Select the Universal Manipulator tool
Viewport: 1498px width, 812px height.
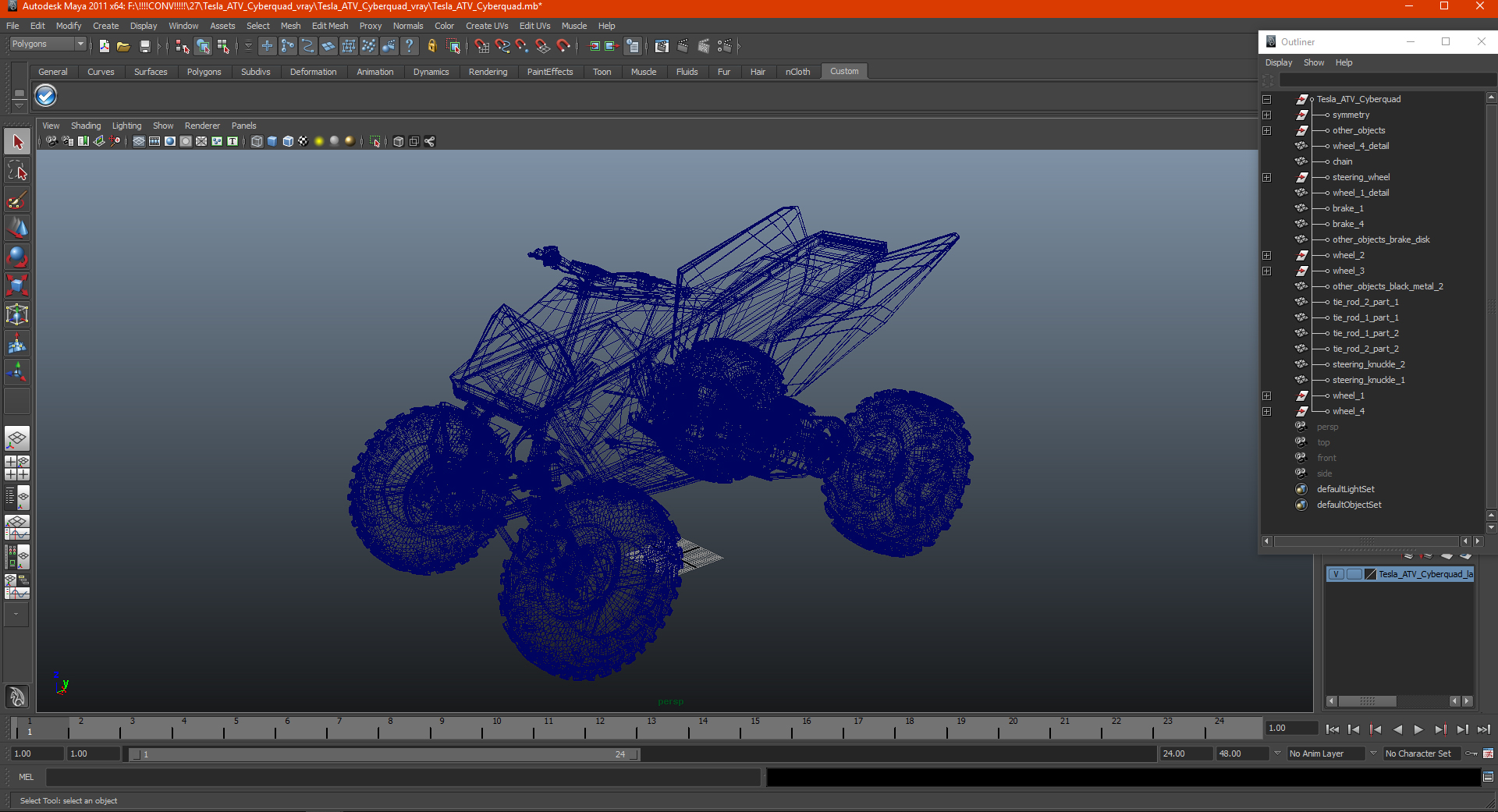(17, 314)
